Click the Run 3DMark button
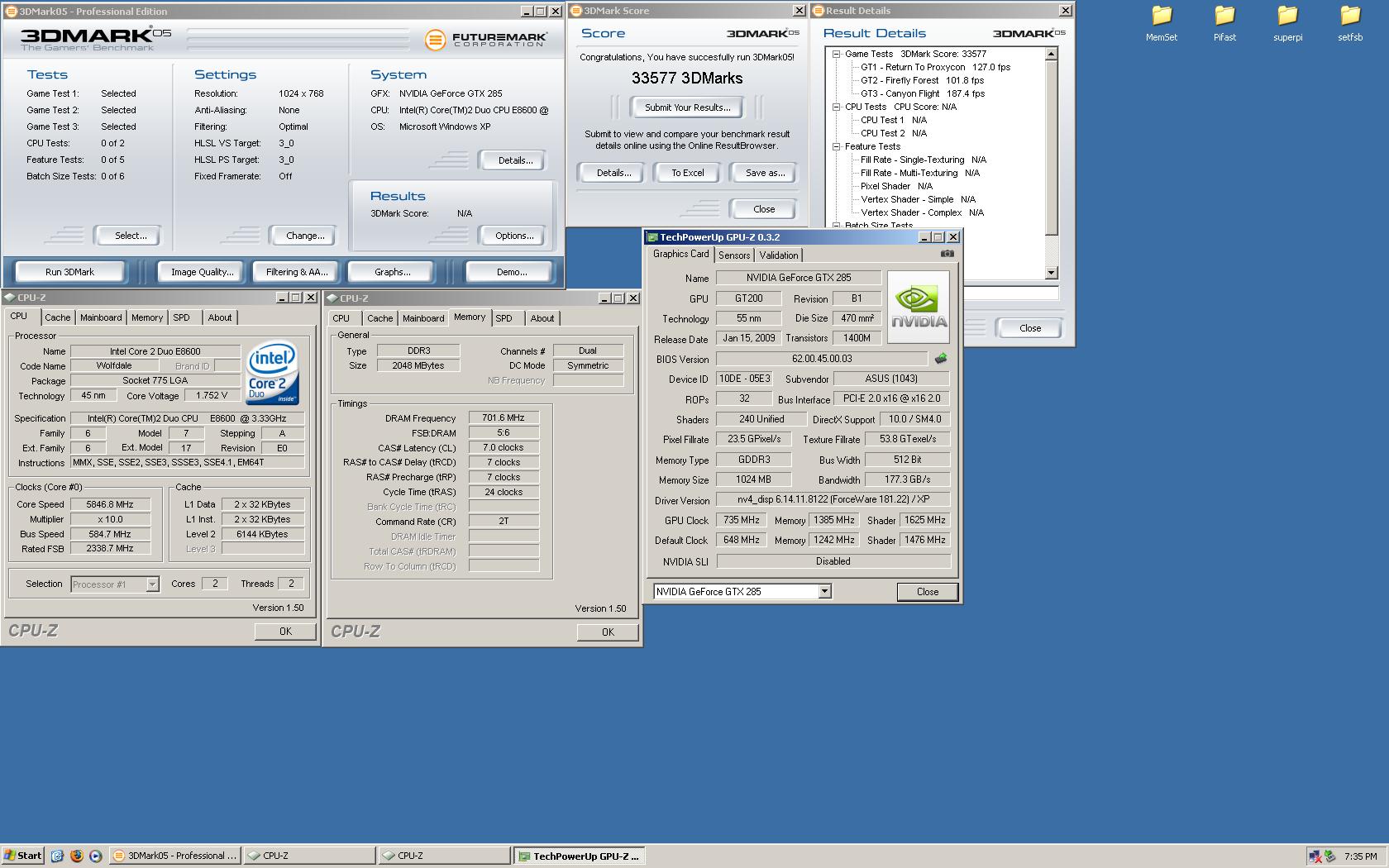The width and height of the screenshot is (1389, 868). (x=70, y=272)
